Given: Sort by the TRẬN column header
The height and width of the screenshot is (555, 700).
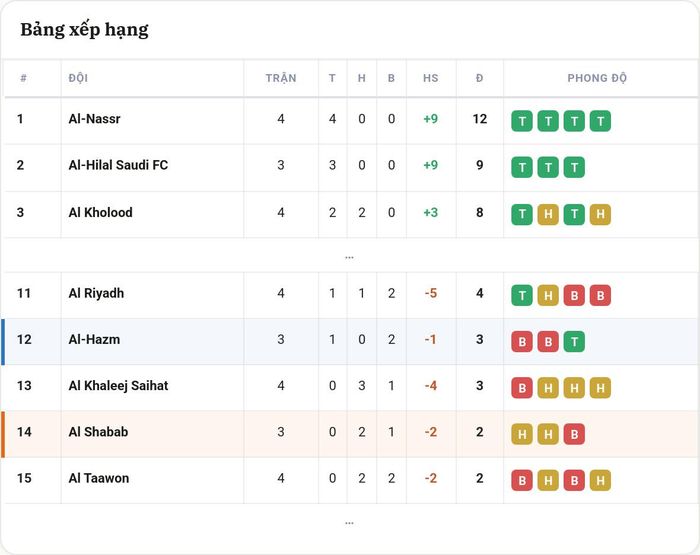Looking at the screenshot, I should pyautogui.click(x=281, y=78).
